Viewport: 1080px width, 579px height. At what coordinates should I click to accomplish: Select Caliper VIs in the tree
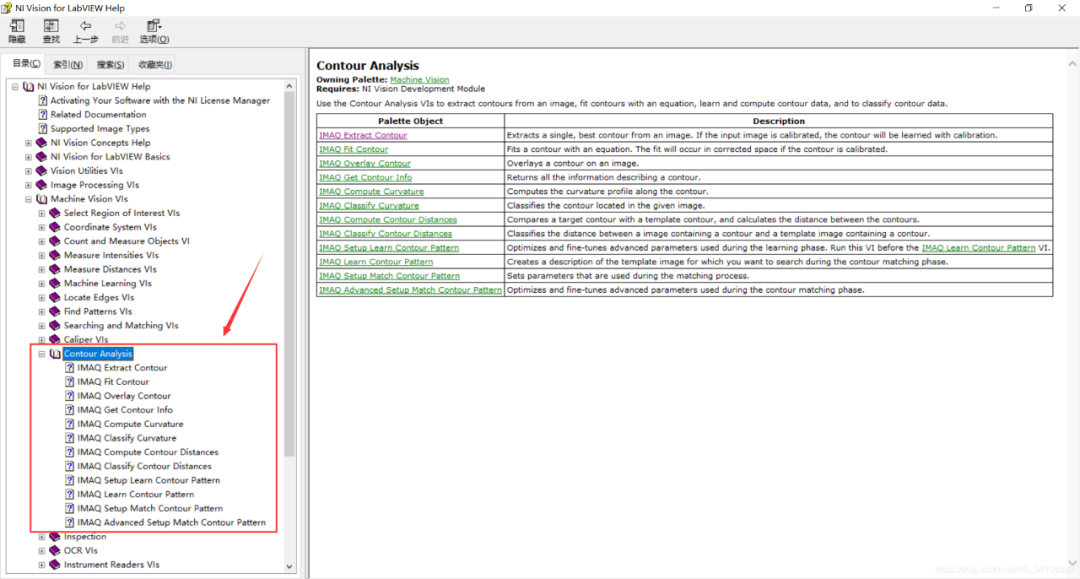click(x=86, y=339)
